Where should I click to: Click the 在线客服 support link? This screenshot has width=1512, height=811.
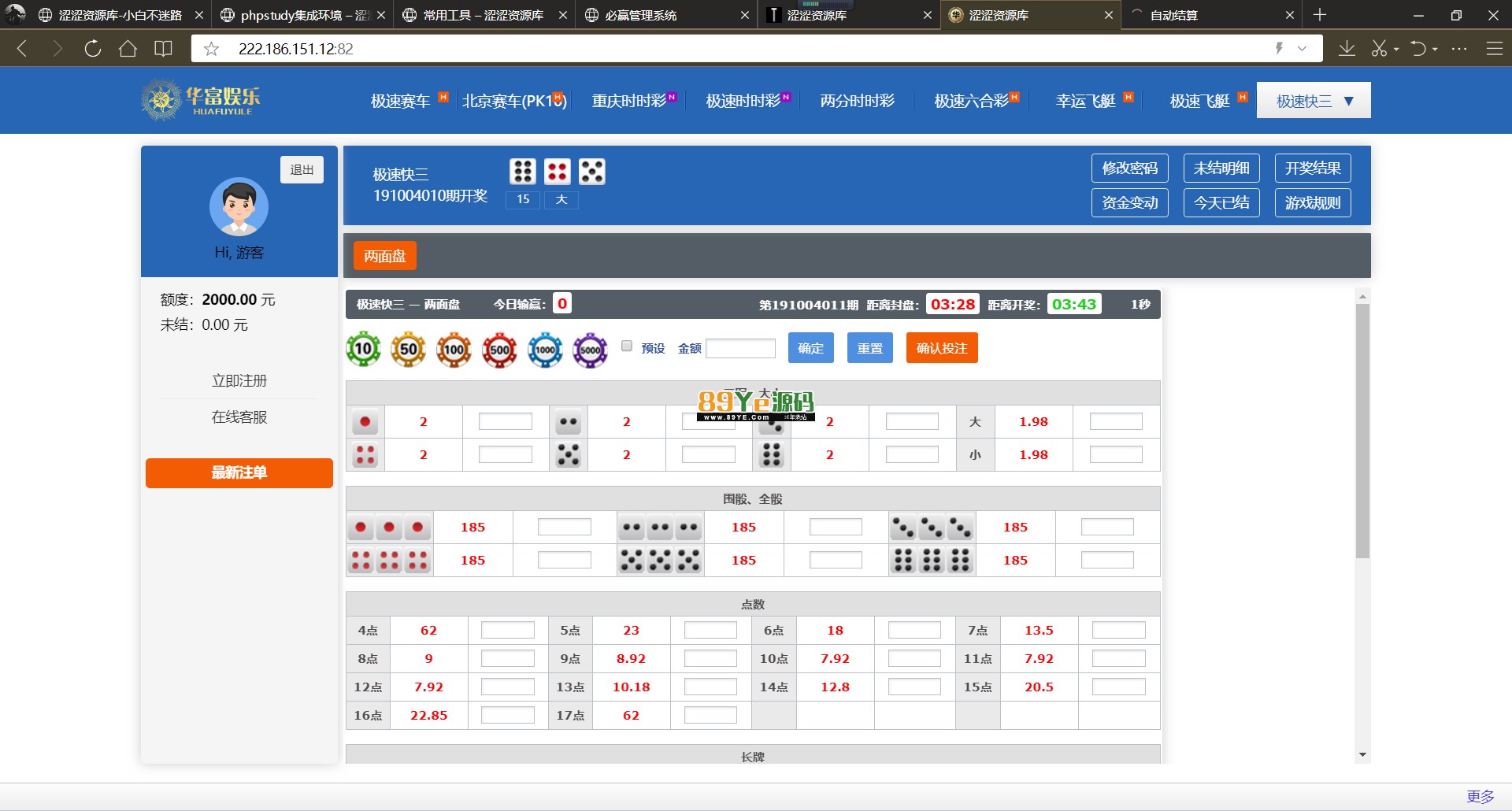(239, 417)
